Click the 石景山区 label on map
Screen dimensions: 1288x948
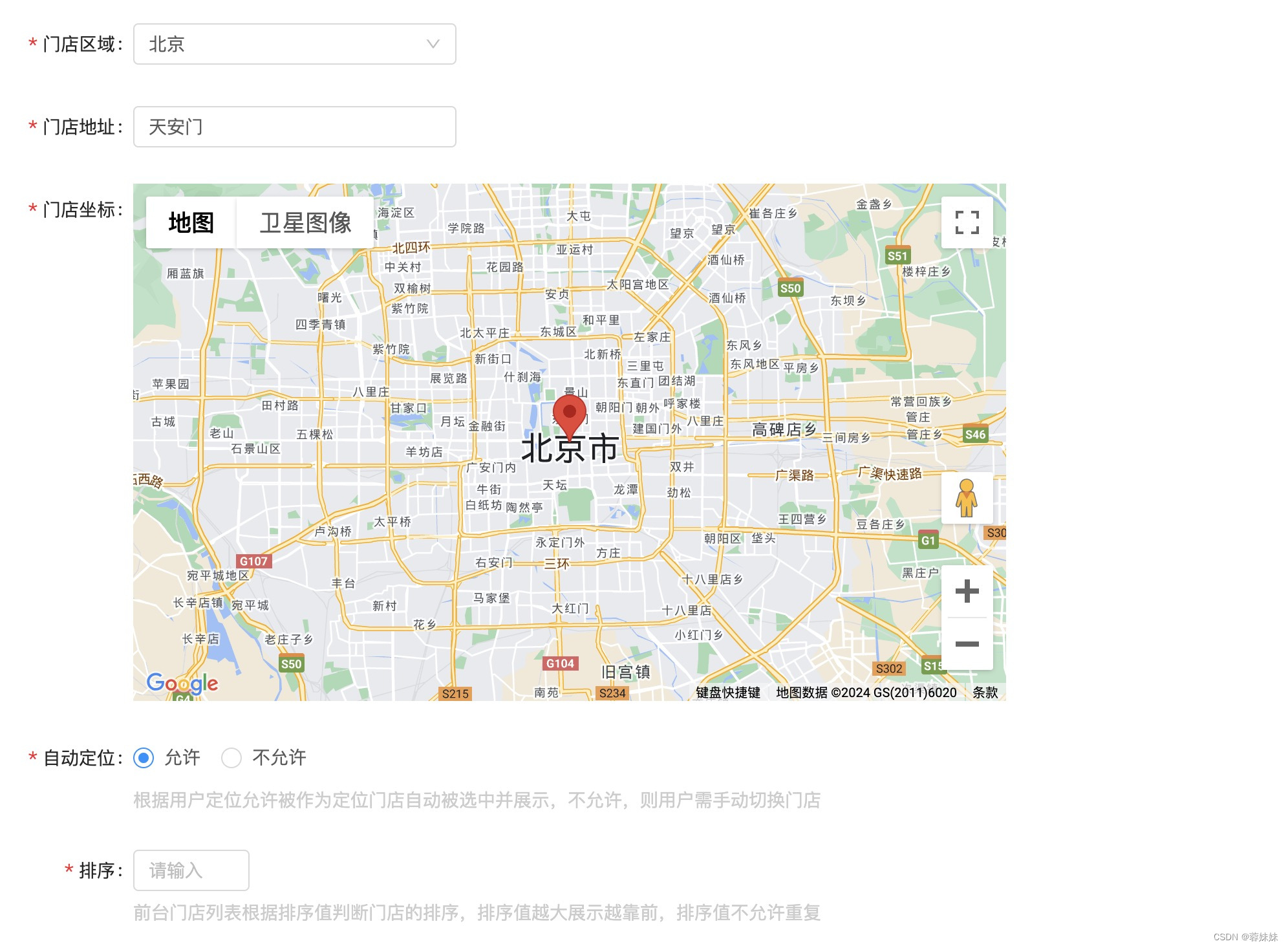[255, 448]
